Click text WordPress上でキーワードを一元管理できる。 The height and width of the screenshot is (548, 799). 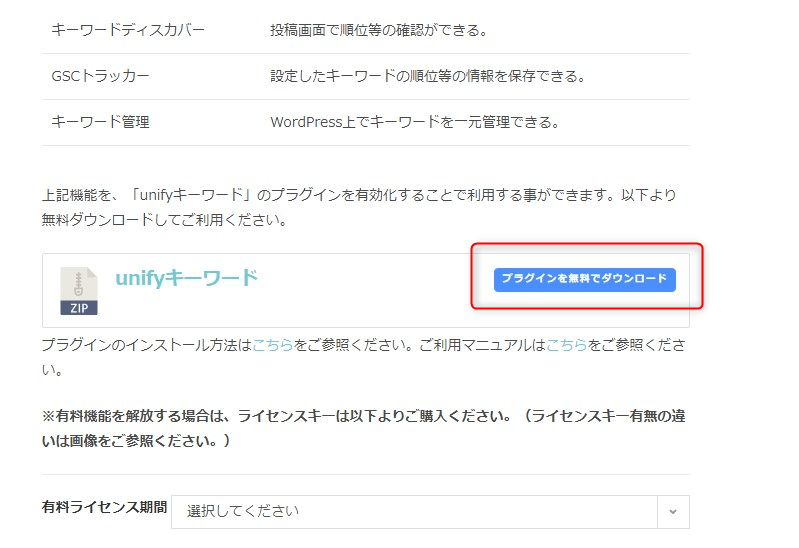(x=415, y=122)
